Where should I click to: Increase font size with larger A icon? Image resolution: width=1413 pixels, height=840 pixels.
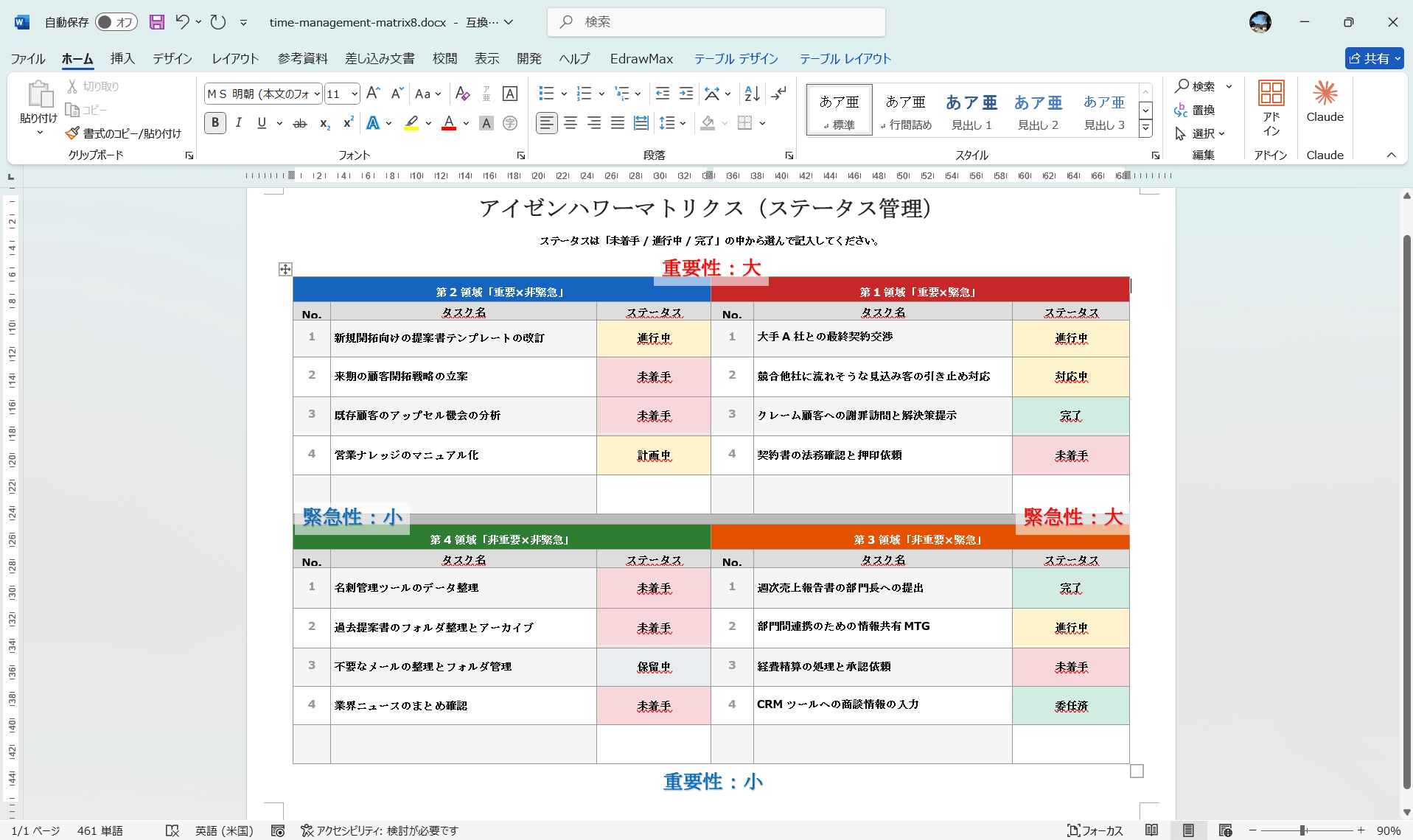[x=373, y=94]
